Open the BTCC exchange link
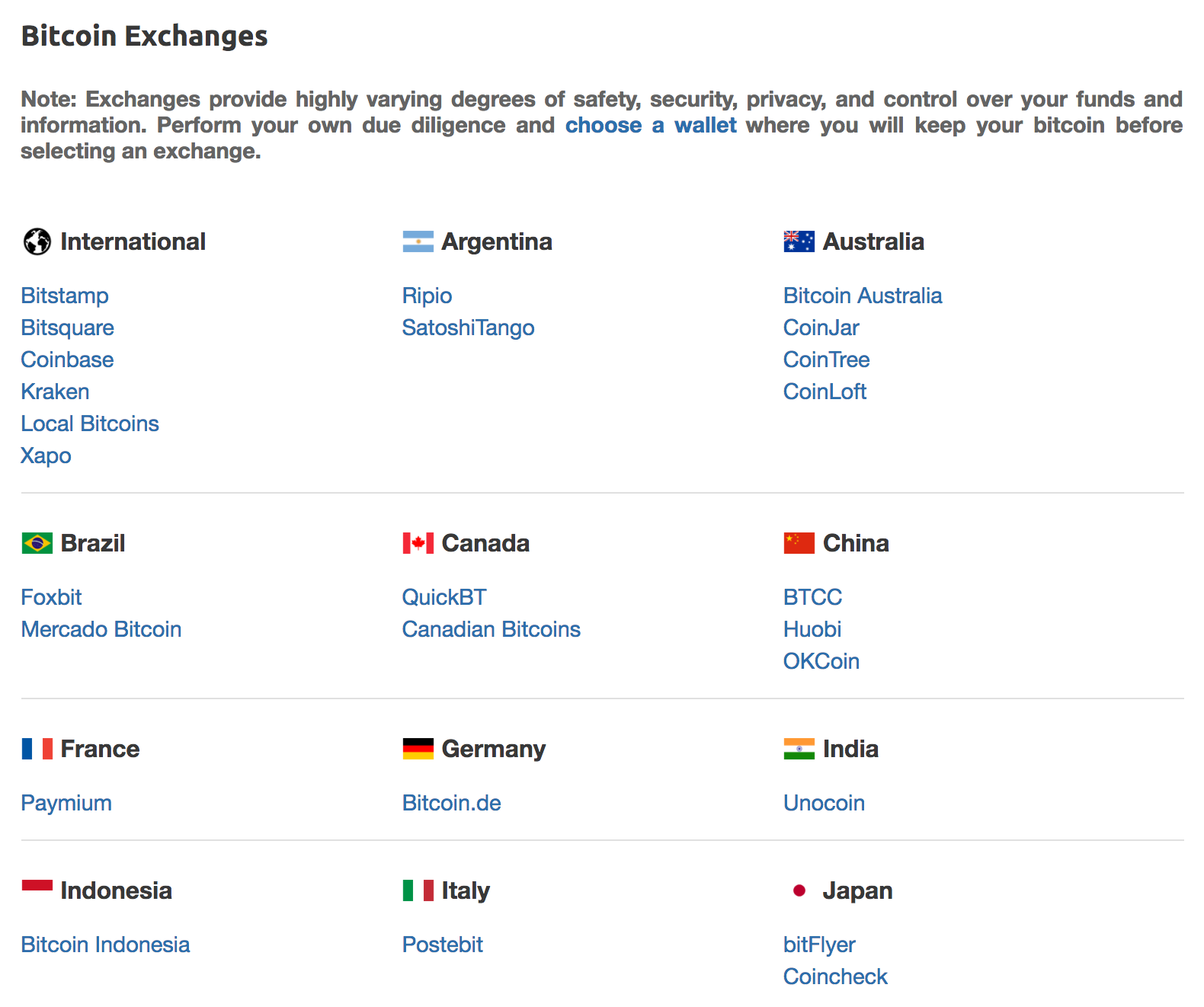Viewport: 1204px width, 1007px height. [813, 597]
